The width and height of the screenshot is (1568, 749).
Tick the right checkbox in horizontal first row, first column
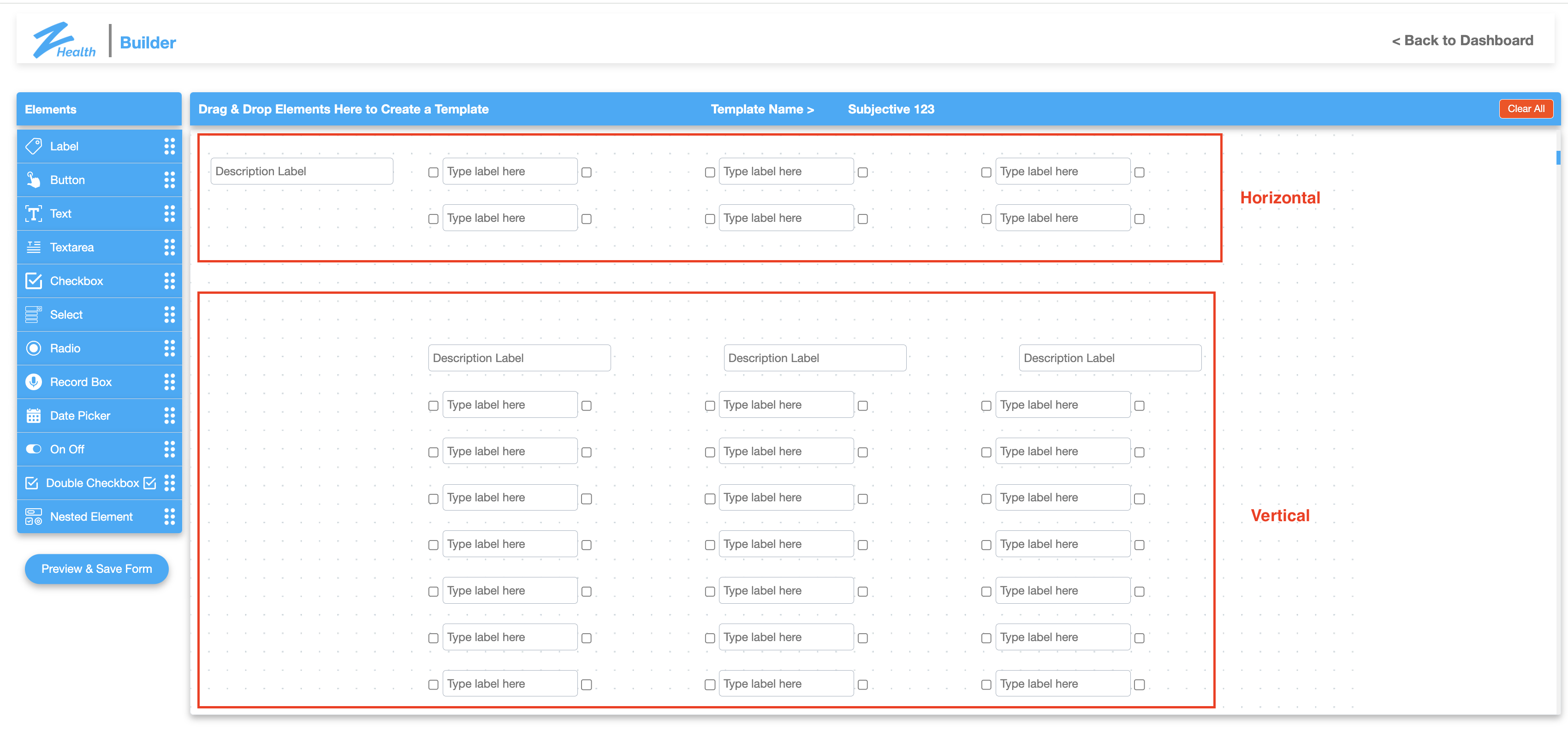click(x=586, y=172)
